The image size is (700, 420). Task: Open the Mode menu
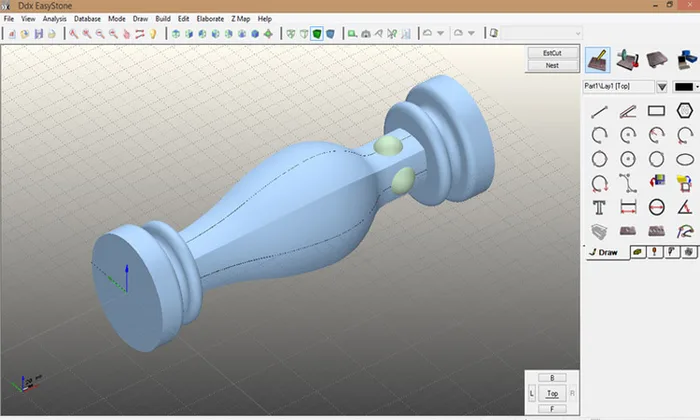click(x=117, y=19)
